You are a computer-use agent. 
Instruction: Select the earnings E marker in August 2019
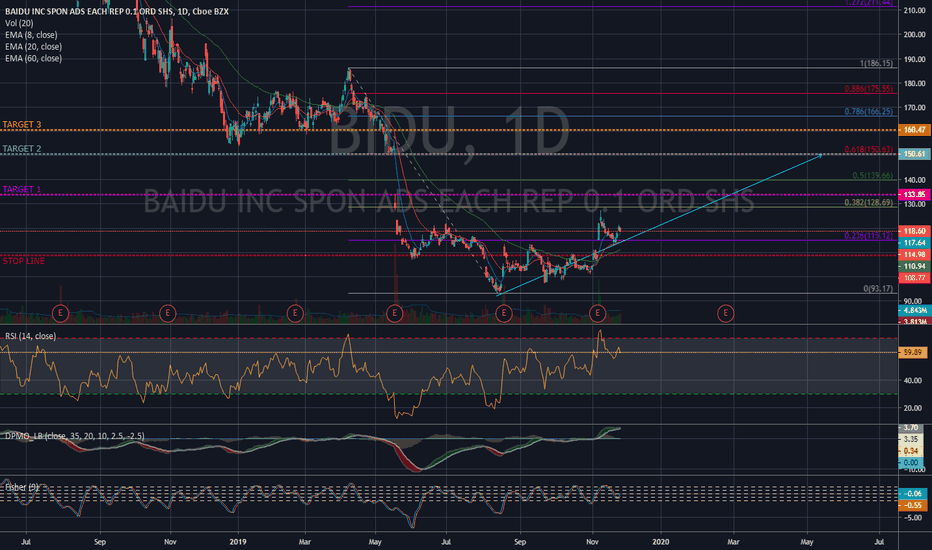tap(503, 313)
